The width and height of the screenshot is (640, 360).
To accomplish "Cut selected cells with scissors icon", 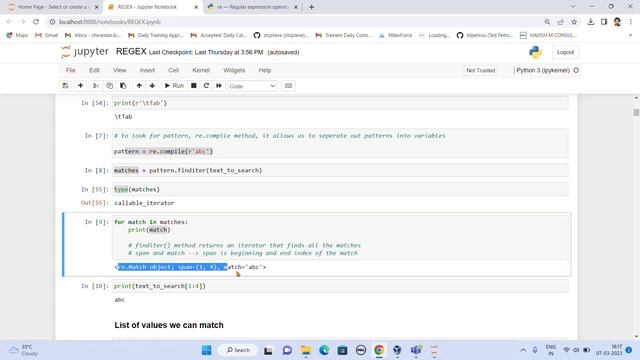I will [x=96, y=86].
